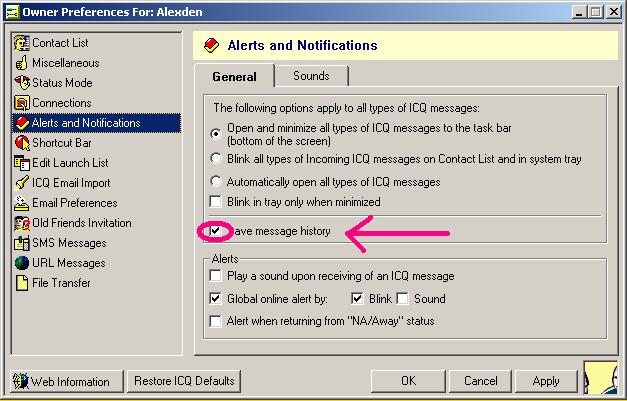Select ICQ Email Import entry
This screenshot has width=627, height=401.
coord(71,183)
